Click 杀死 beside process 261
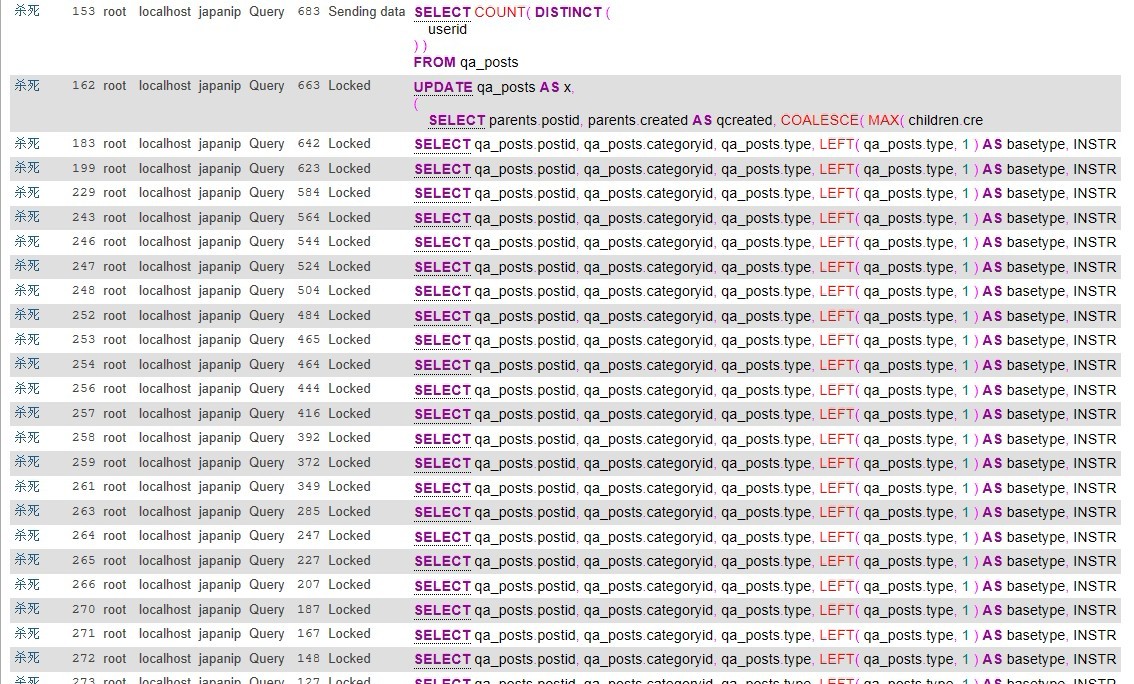 [27, 487]
